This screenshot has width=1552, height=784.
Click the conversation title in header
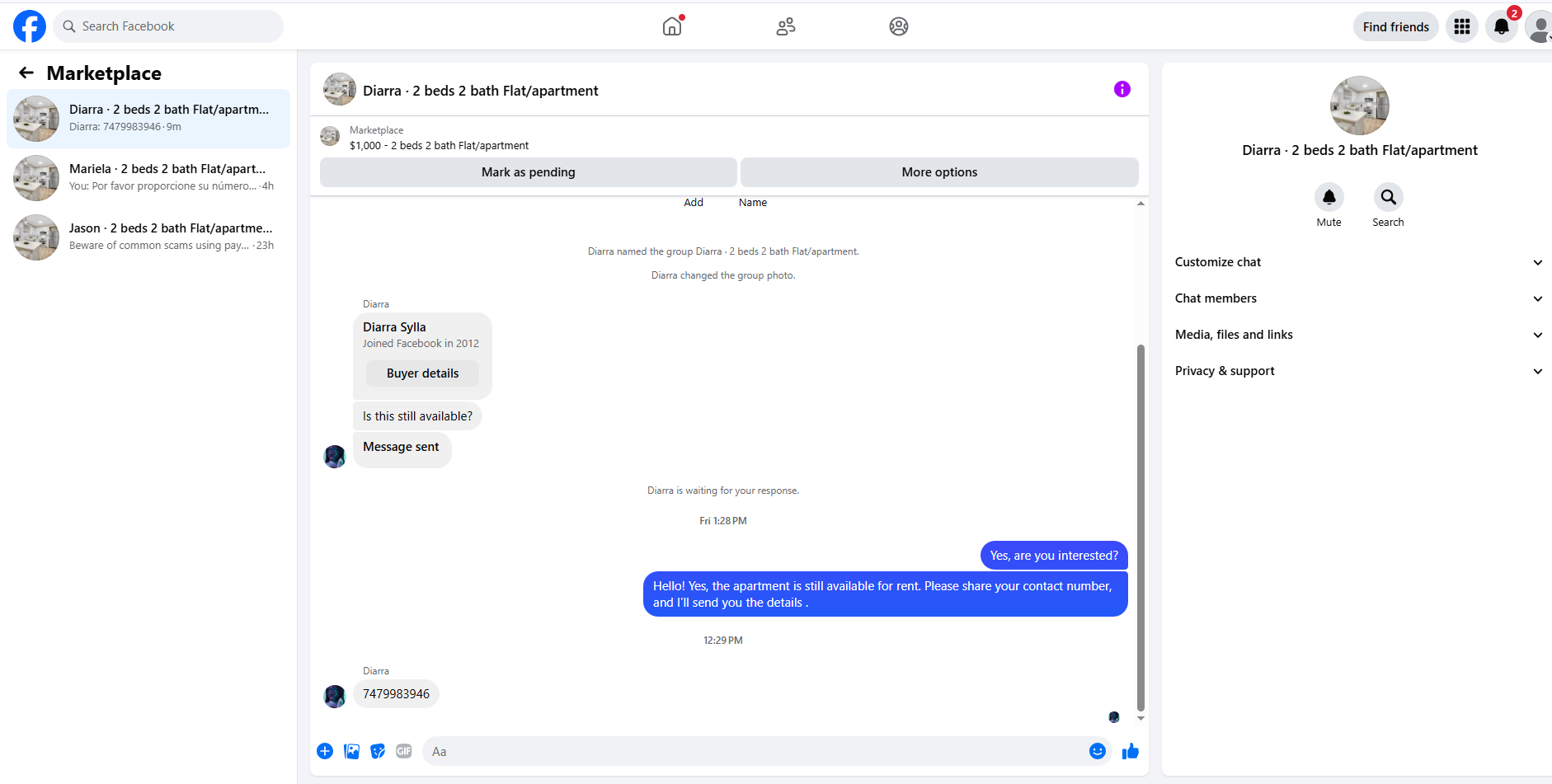click(481, 91)
